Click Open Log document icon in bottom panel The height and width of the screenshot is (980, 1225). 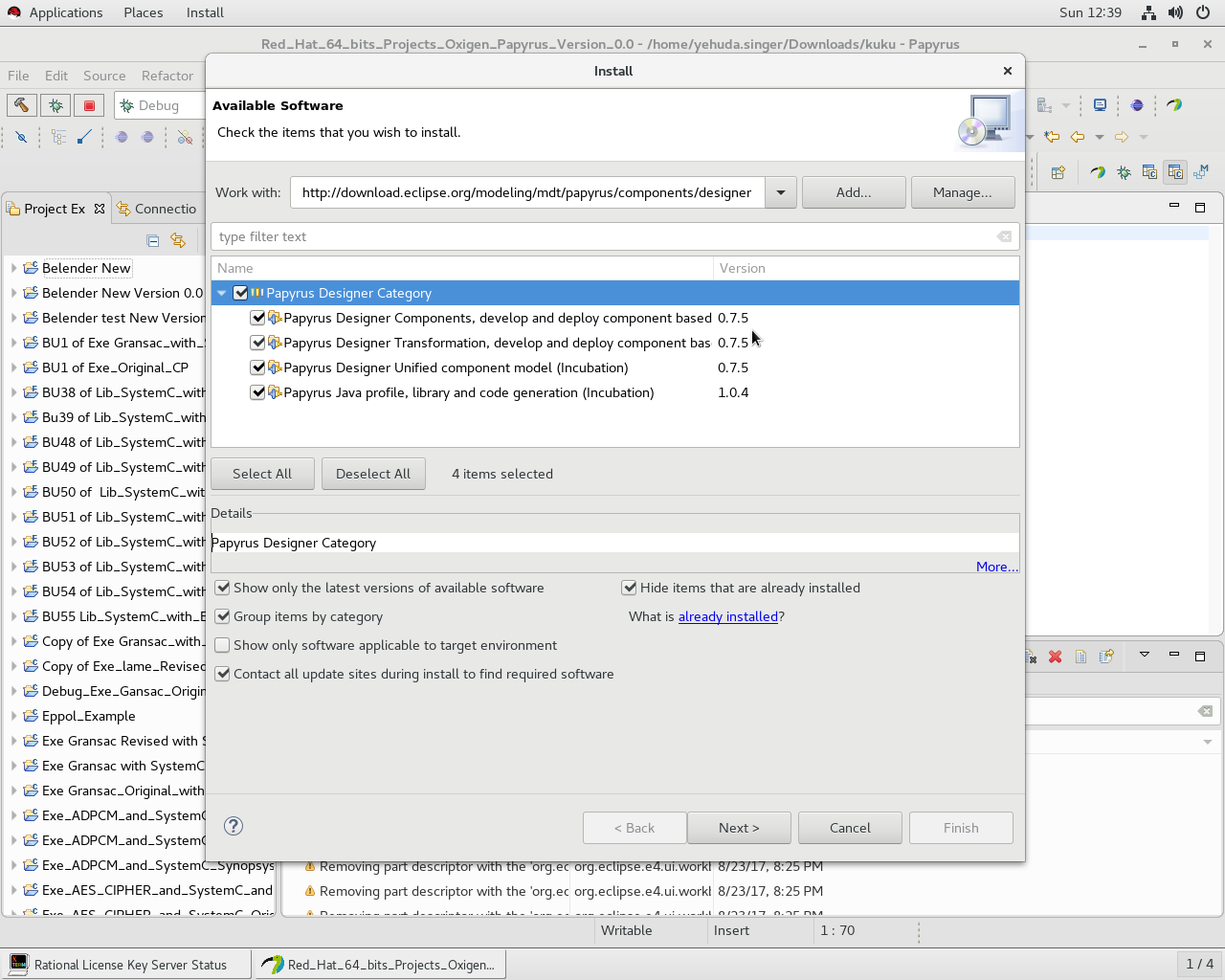click(x=1080, y=657)
